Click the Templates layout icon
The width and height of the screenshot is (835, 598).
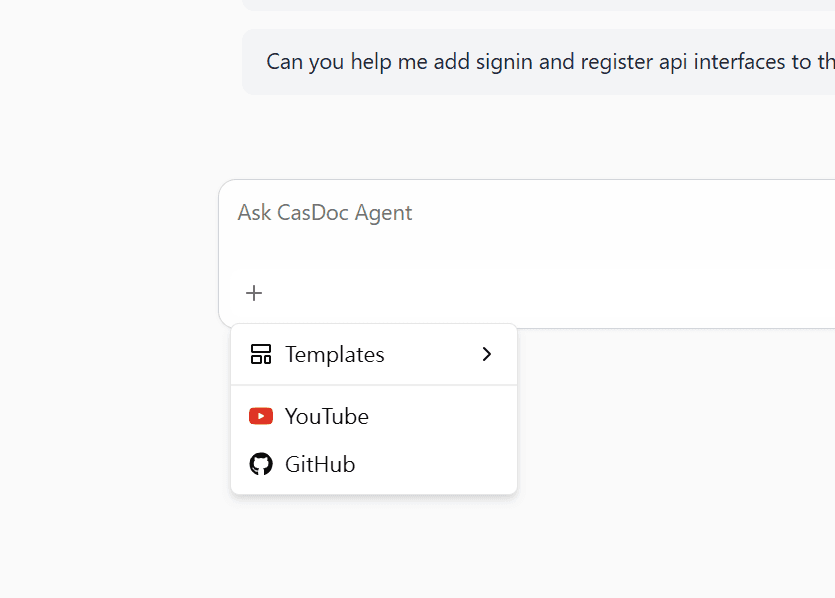coord(261,354)
